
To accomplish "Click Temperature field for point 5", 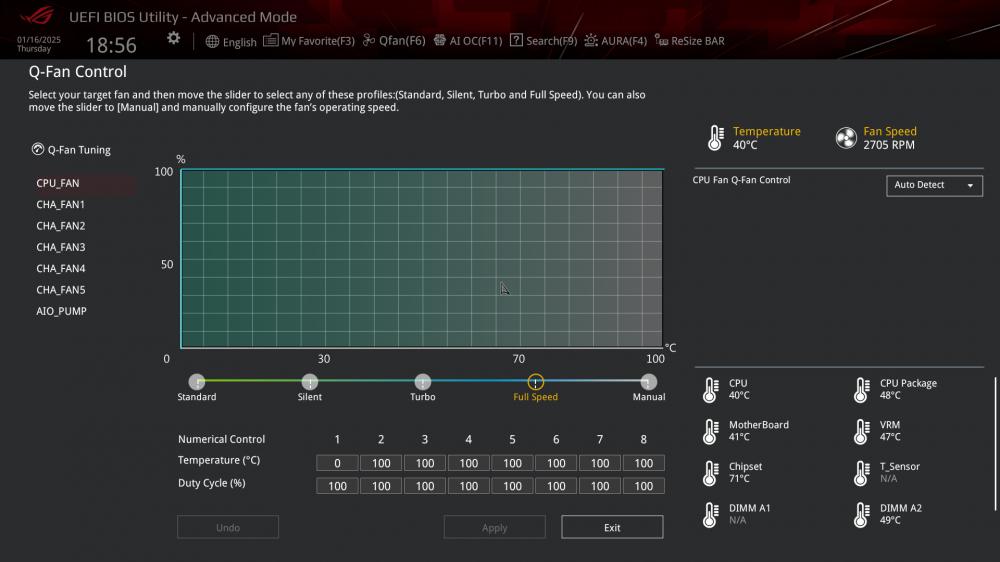I will [x=512, y=463].
